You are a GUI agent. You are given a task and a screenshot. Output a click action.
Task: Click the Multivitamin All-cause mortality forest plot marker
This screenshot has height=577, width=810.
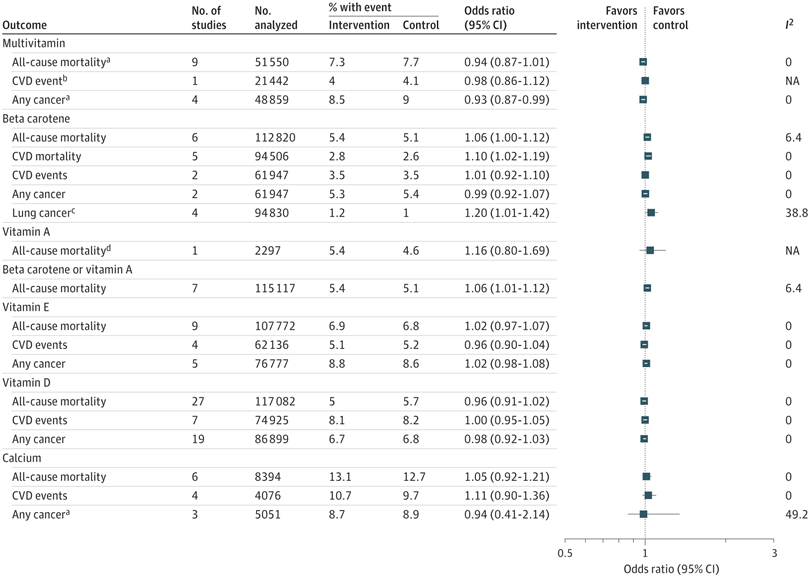coord(643,62)
